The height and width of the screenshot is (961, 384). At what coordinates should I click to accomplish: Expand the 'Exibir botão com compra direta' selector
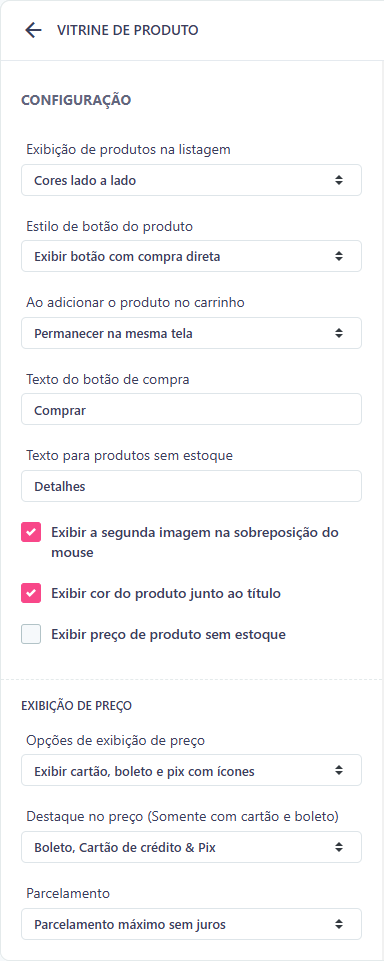click(x=191, y=256)
